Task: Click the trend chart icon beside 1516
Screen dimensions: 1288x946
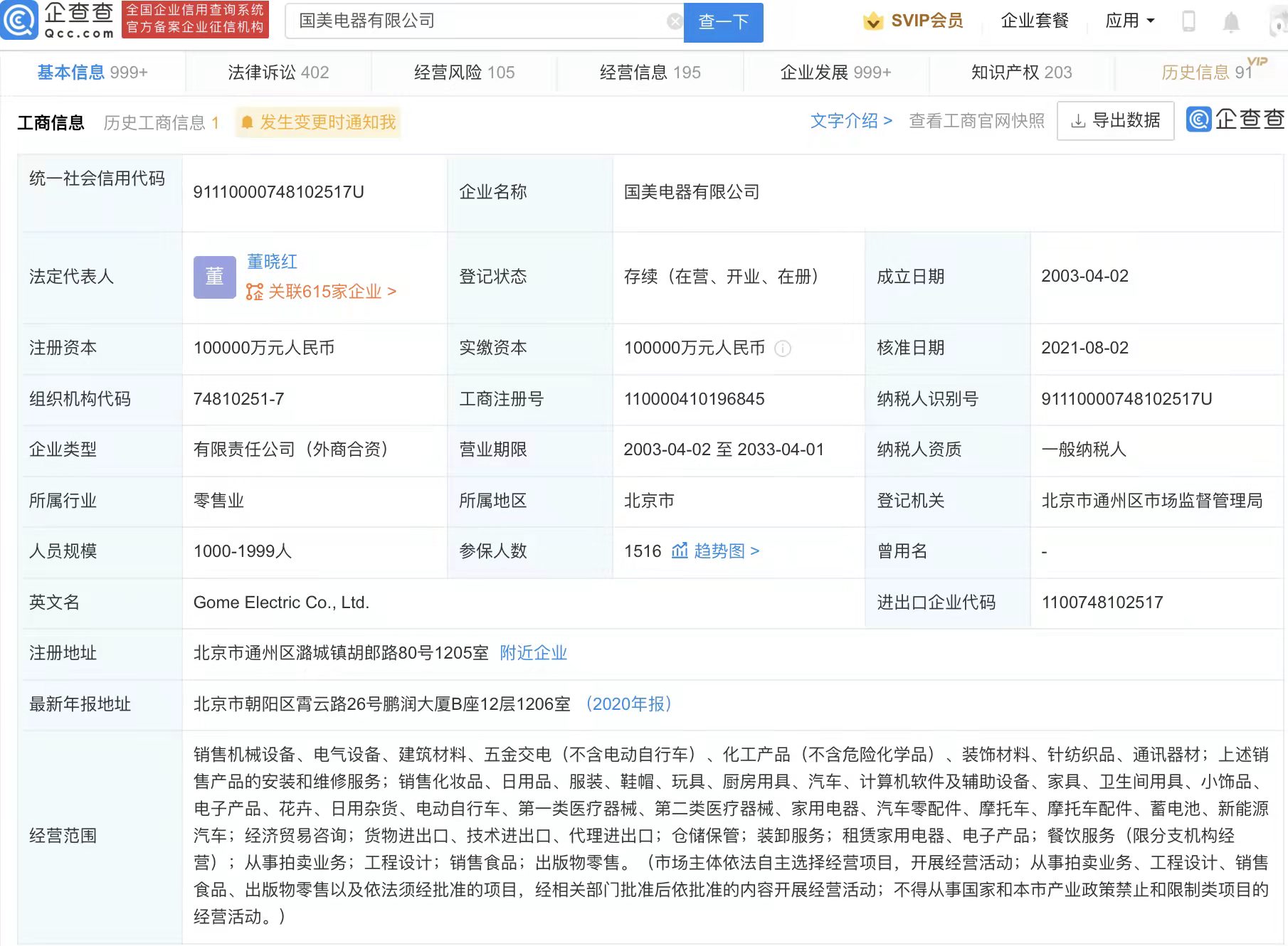Action: [680, 551]
